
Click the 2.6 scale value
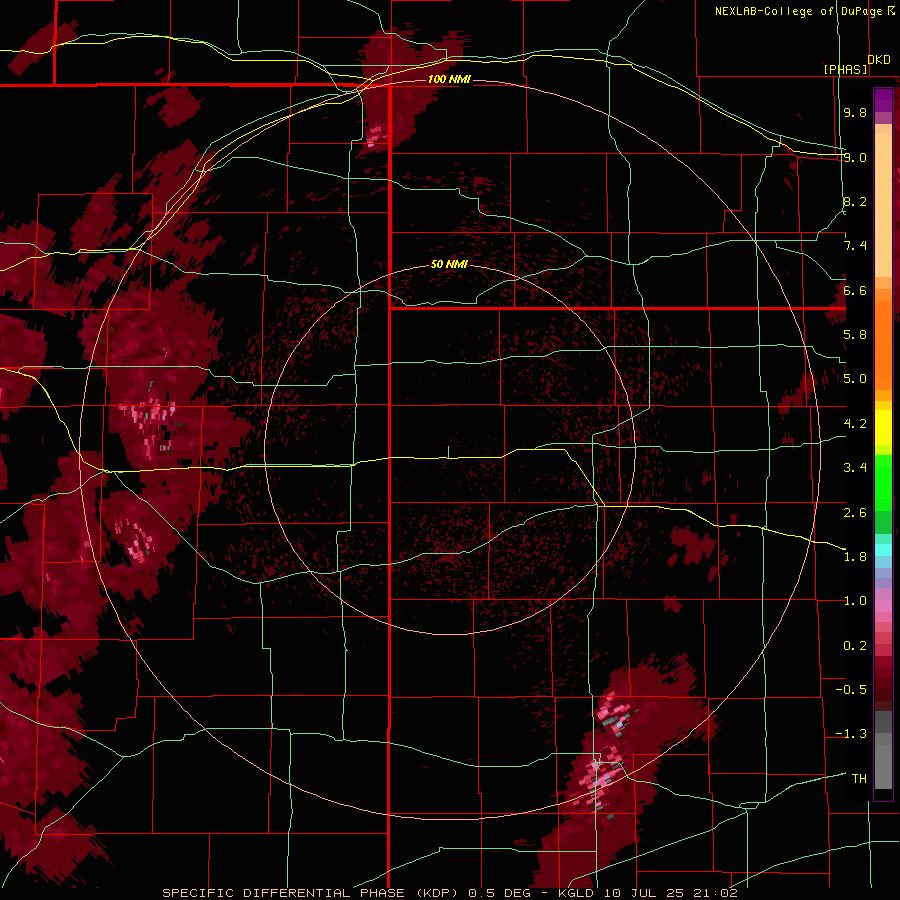pyautogui.click(x=855, y=512)
